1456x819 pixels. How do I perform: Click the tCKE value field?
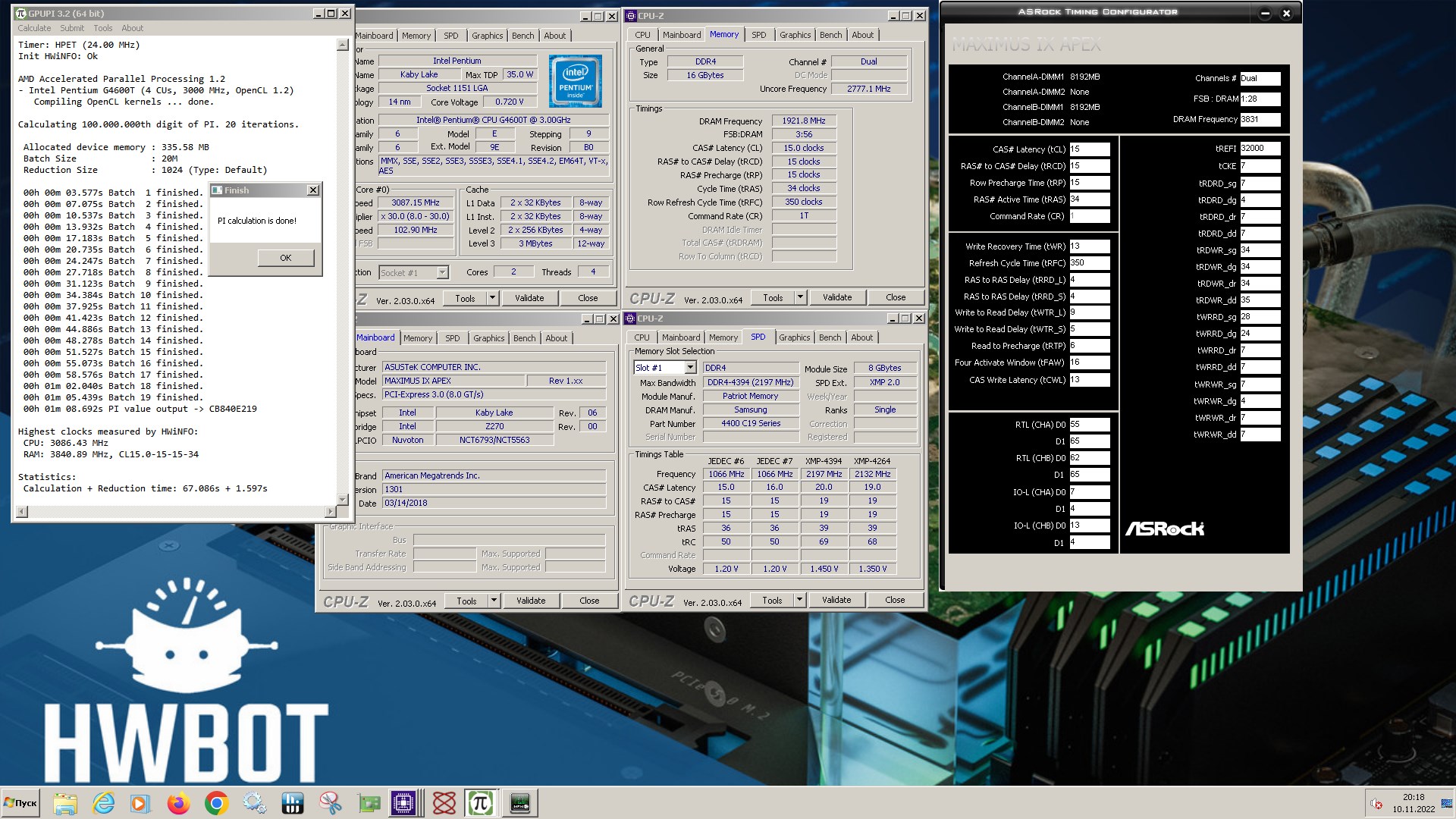tap(1260, 165)
